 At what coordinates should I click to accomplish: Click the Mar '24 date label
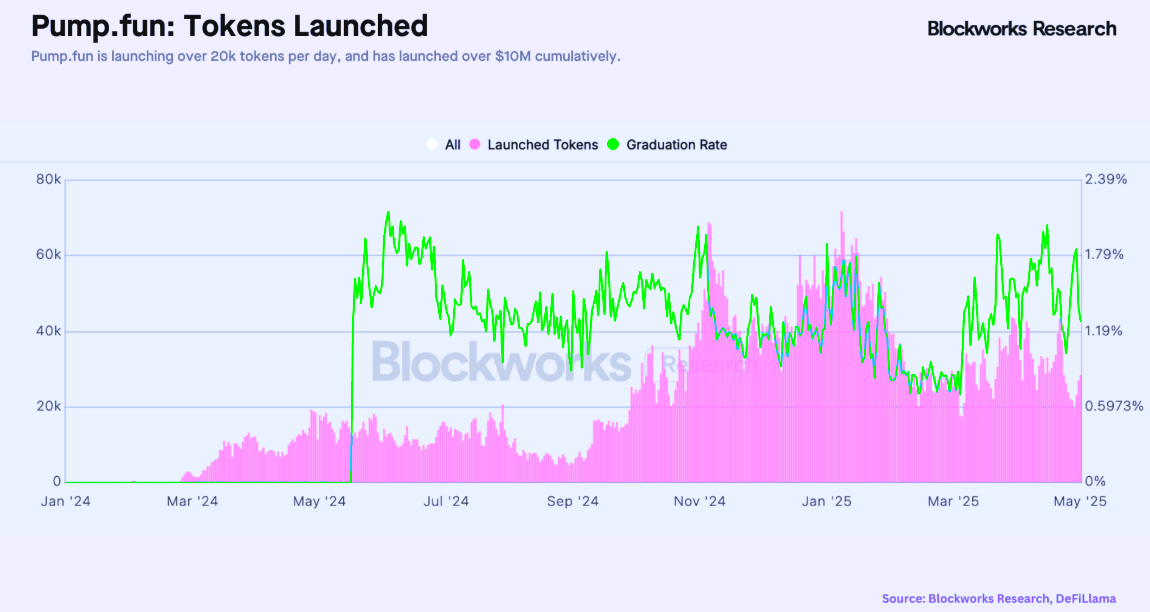192,501
